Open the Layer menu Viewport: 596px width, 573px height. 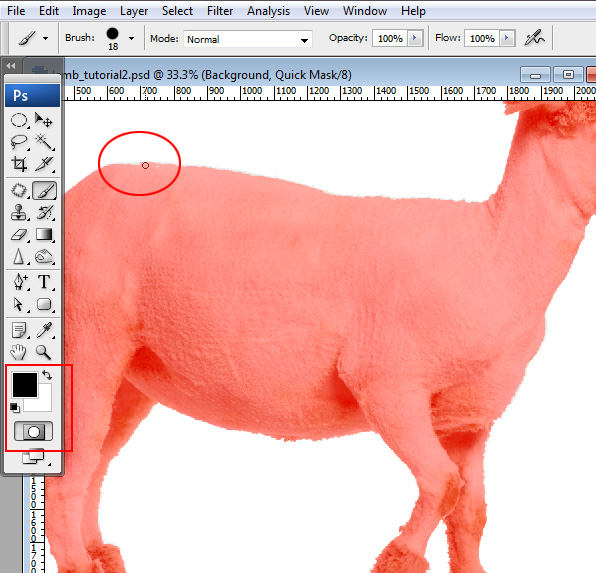[134, 11]
